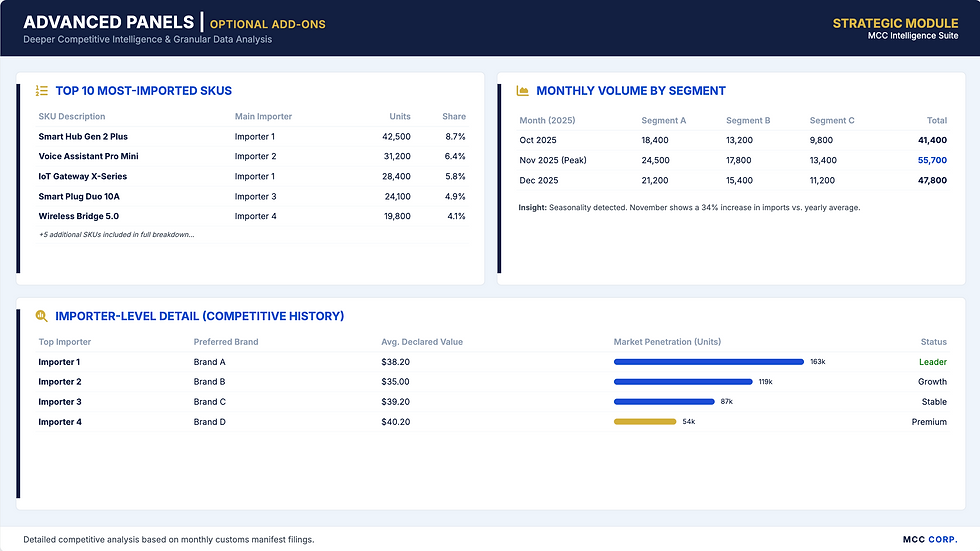Click the 8.7% share value
Image resolution: width=980 pixels, height=551 pixels.
455,136
